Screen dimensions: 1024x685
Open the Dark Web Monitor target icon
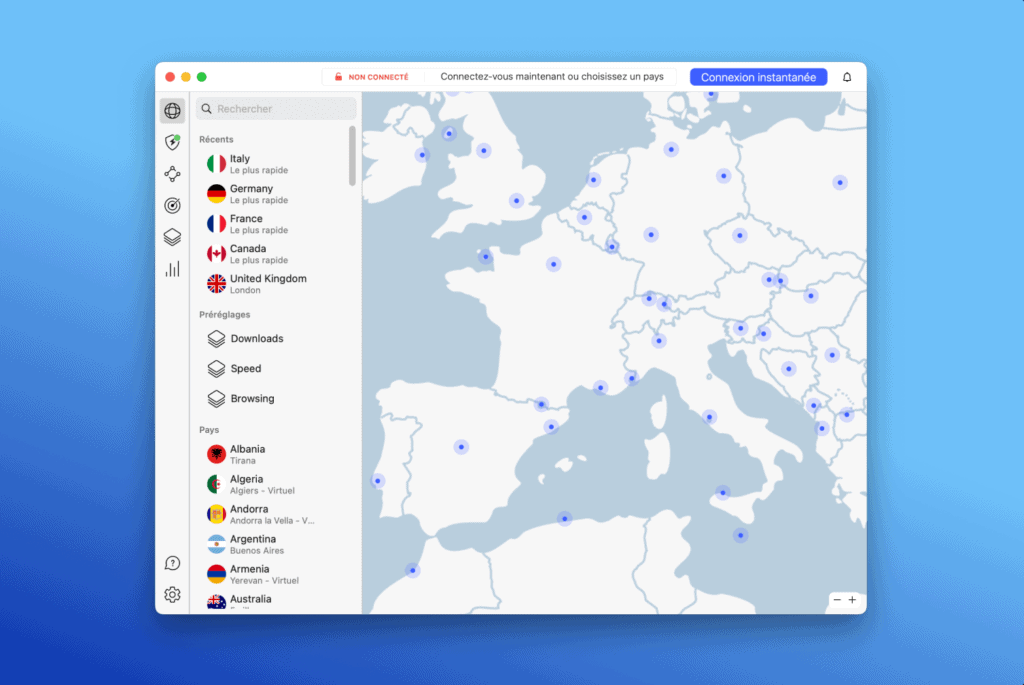pos(172,206)
